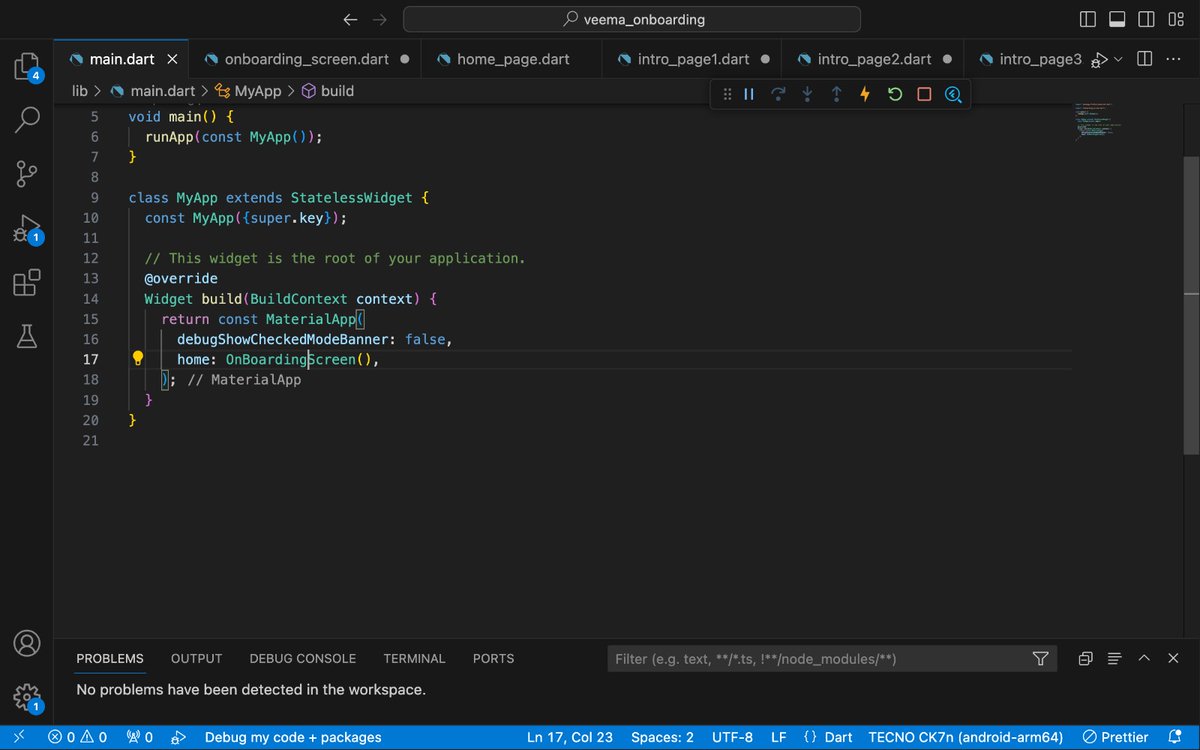Click Step Over in debug toolbar
The height and width of the screenshot is (750, 1200).
(x=778, y=94)
